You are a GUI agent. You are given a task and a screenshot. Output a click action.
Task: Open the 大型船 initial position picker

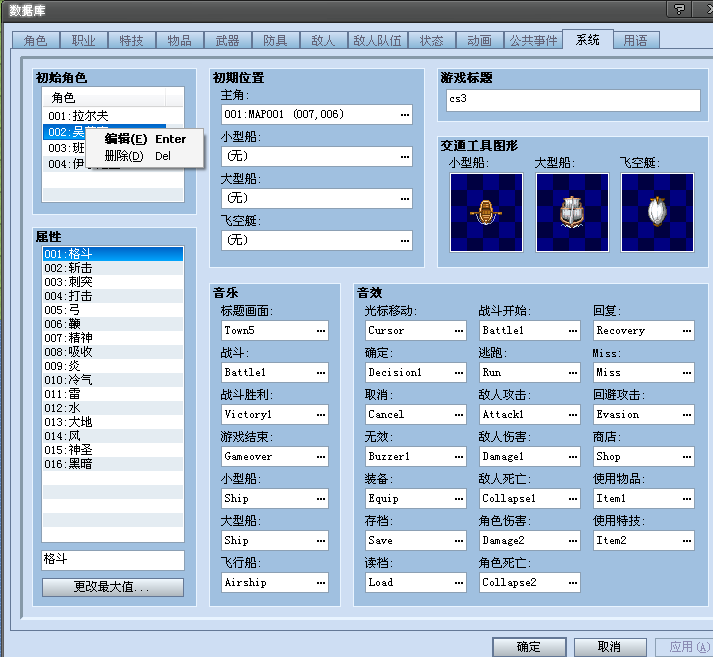405,198
